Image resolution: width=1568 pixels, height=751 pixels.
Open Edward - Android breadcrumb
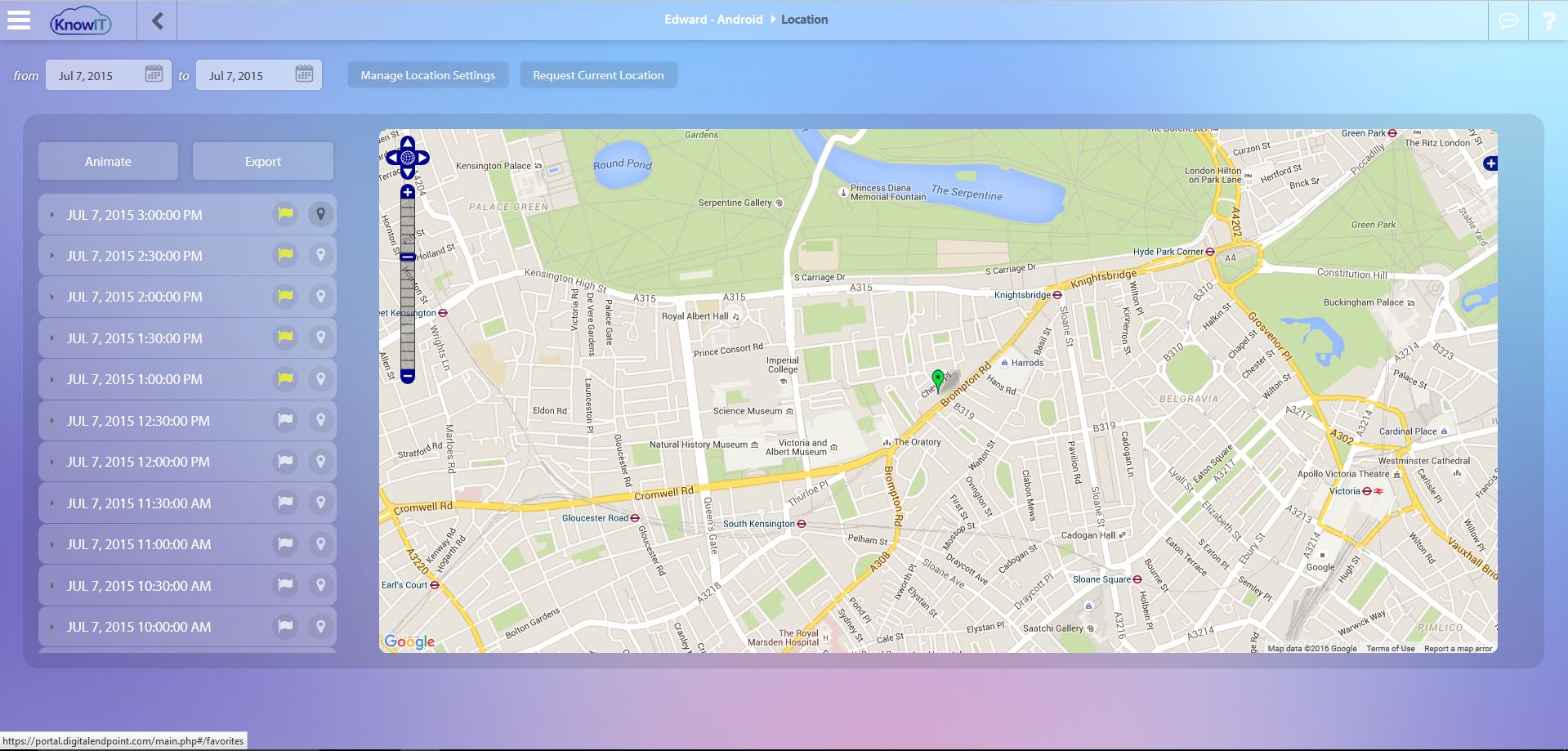(713, 20)
